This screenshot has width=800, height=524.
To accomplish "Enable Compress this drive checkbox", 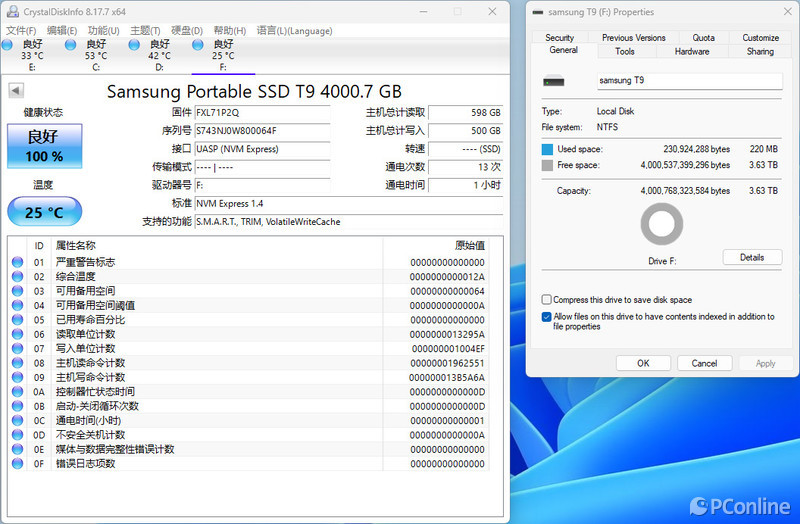I will 546,300.
